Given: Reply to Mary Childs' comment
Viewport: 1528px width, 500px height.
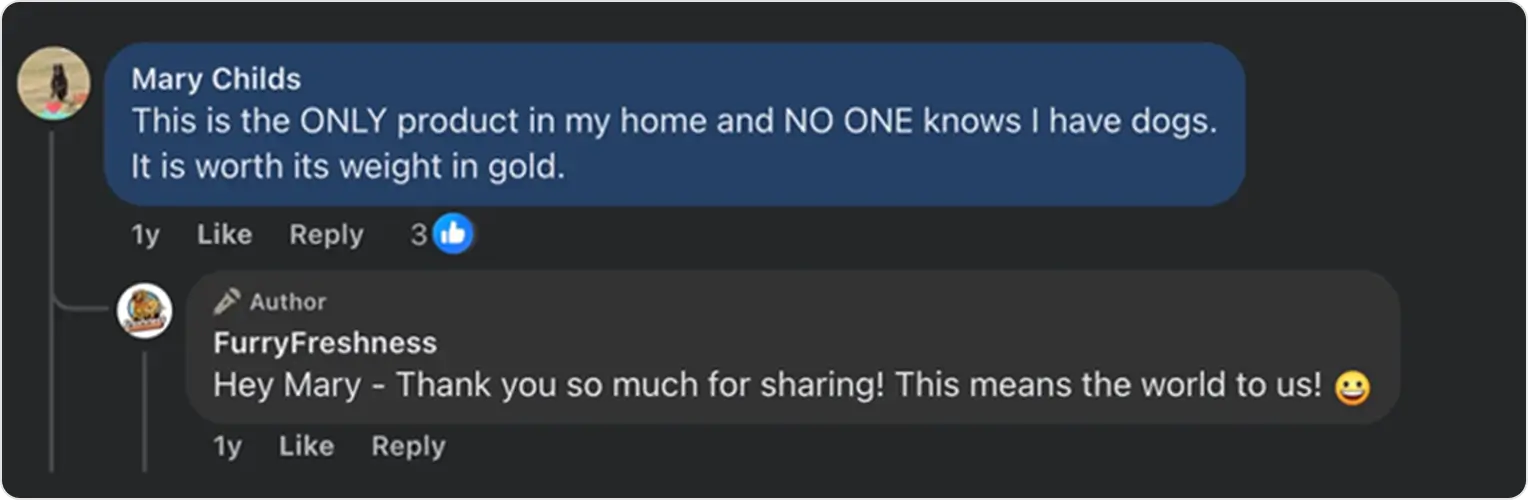Looking at the screenshot, I should [326, 235].
